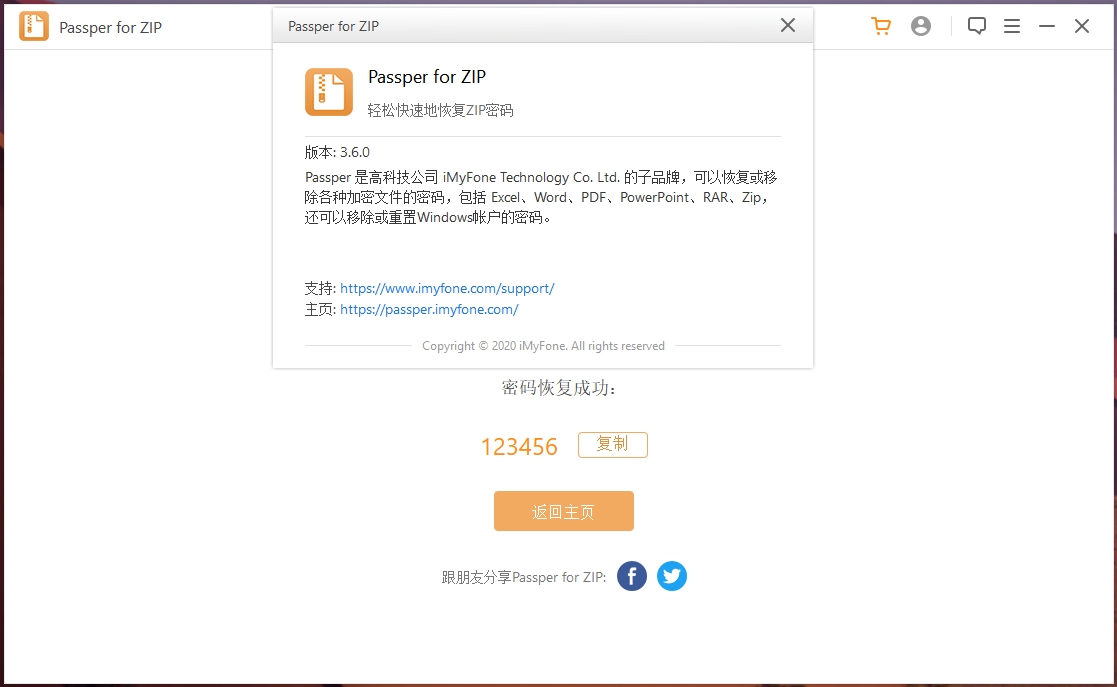The image size is (1117, 687).
Task: Open the hamburger menu in title bar
Action: (x=1012, y=26)
